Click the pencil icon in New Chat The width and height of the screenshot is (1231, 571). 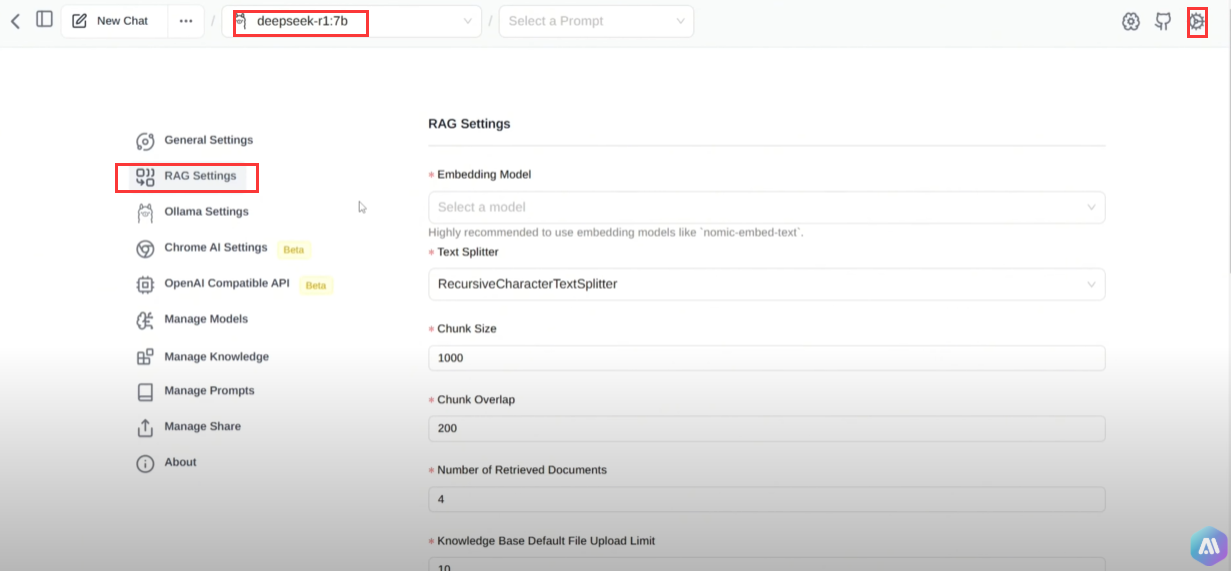click(80, 21)
